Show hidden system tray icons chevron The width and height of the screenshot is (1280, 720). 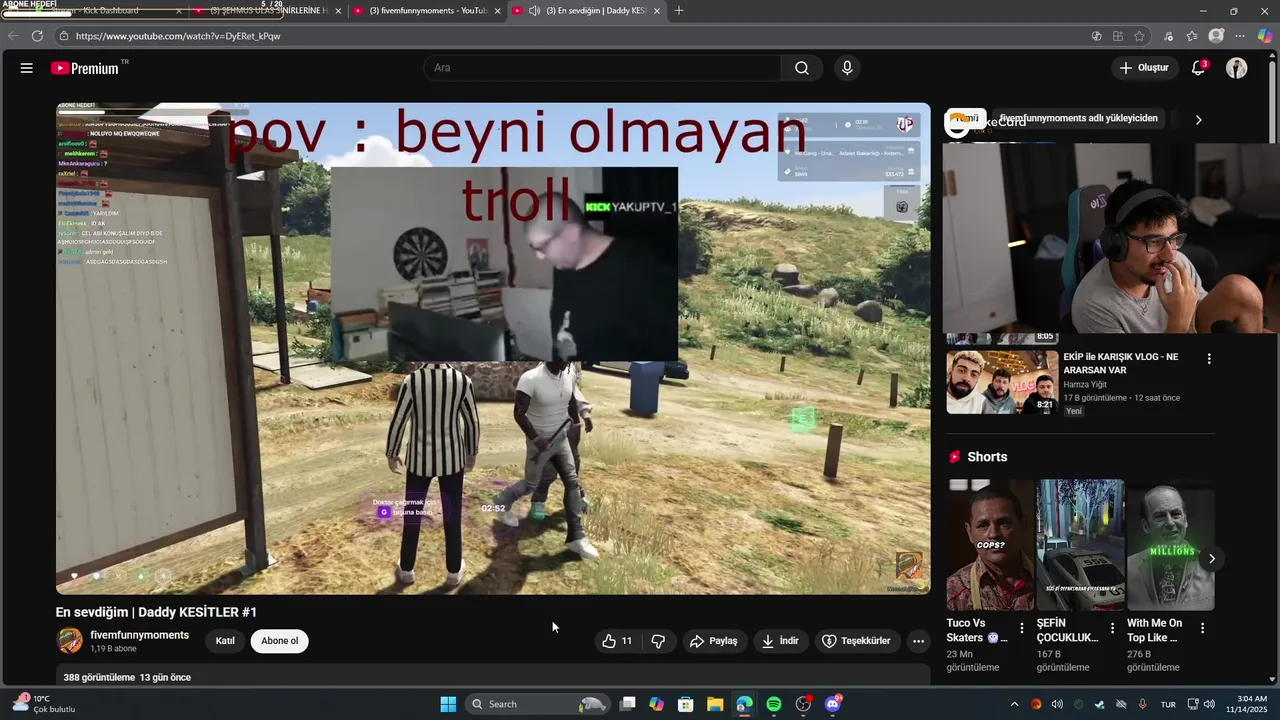pos(1014,704)
